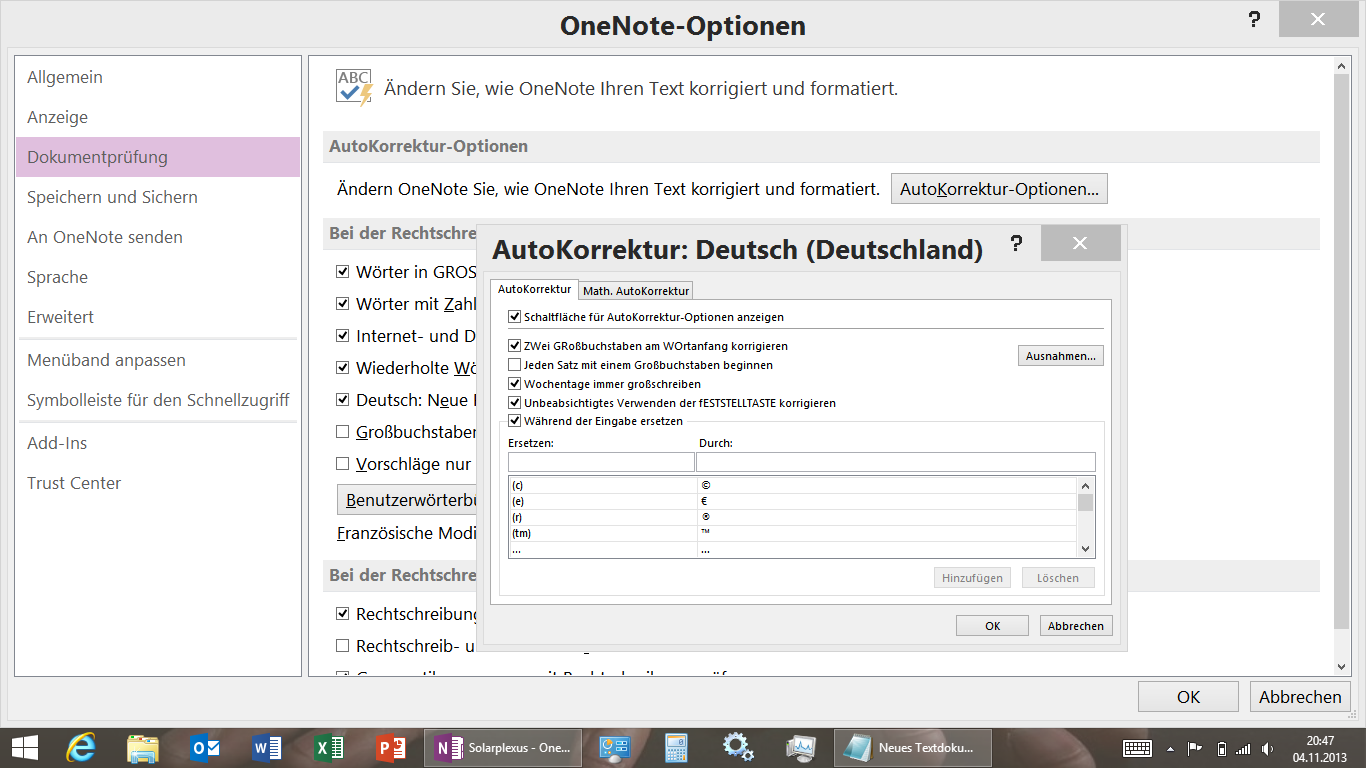Select Sprache in the options sidebar
The height and width of the screenshot is (768, 1366).
158,277
